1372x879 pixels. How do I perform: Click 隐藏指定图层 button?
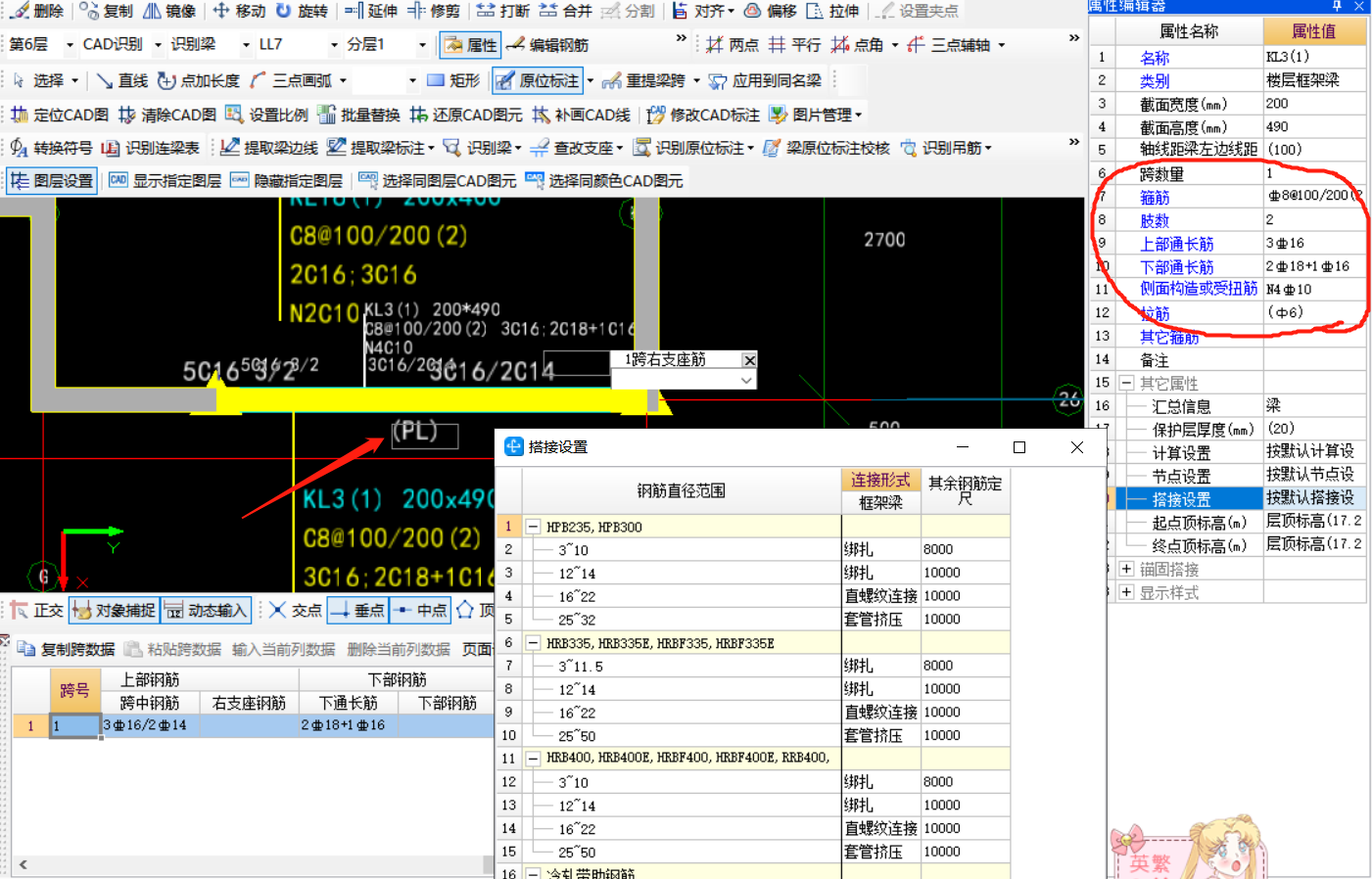286,181
